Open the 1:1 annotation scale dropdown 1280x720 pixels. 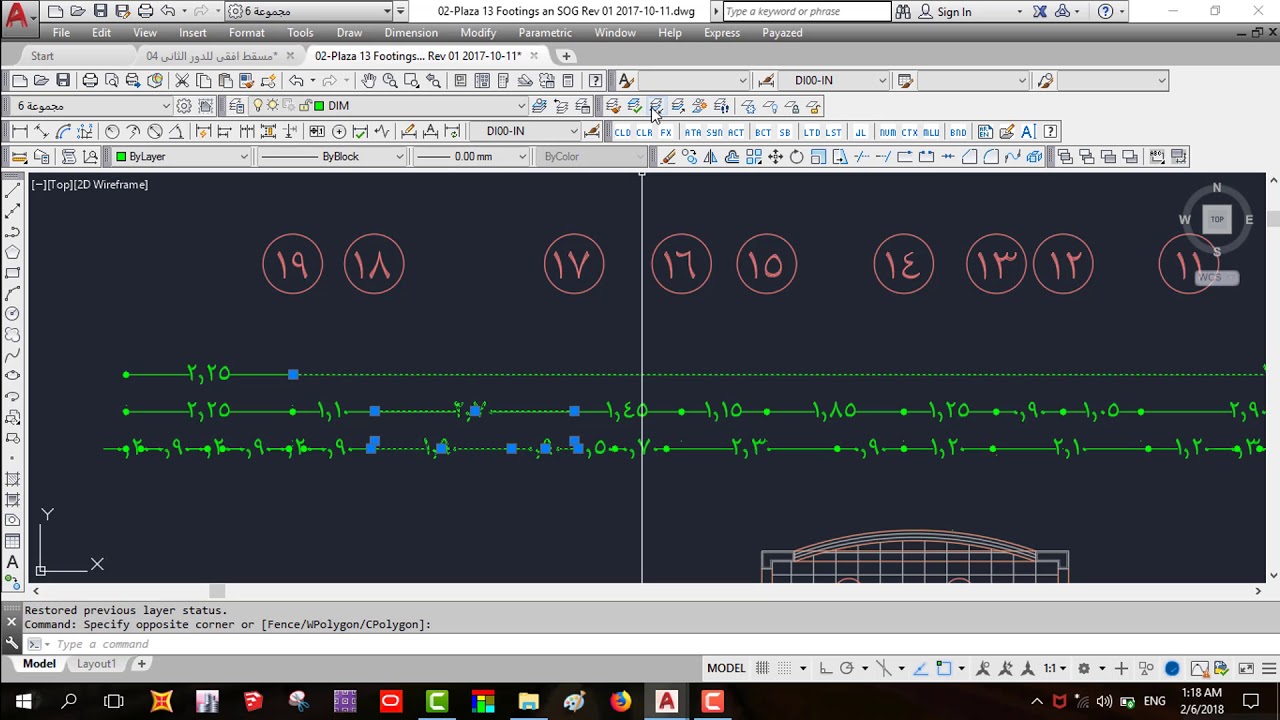click(1056, 668)
